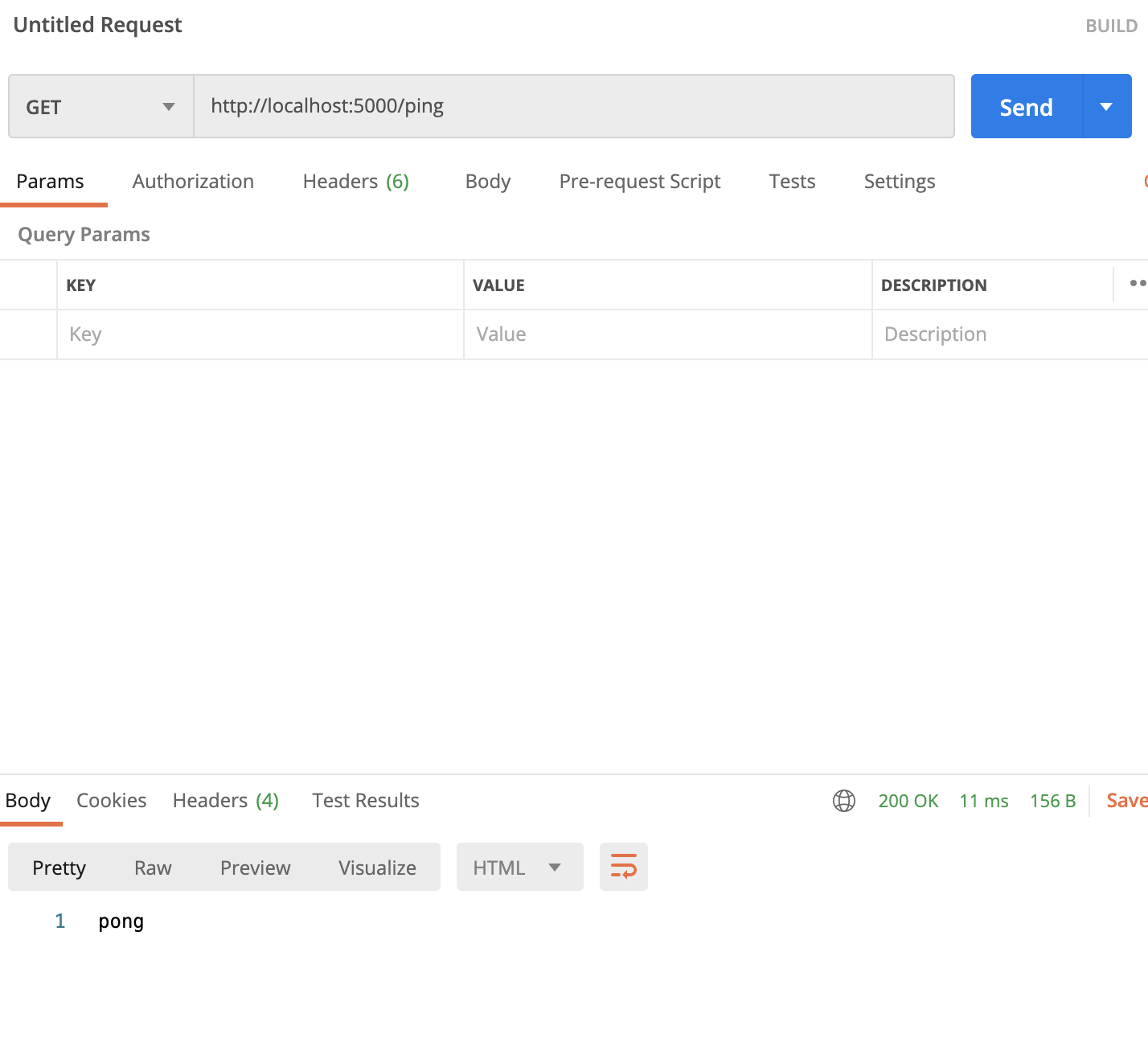Viewport: 1148px width, 1042px height.
Task: Open the Test Results tab
Action: tap(366, 801)
